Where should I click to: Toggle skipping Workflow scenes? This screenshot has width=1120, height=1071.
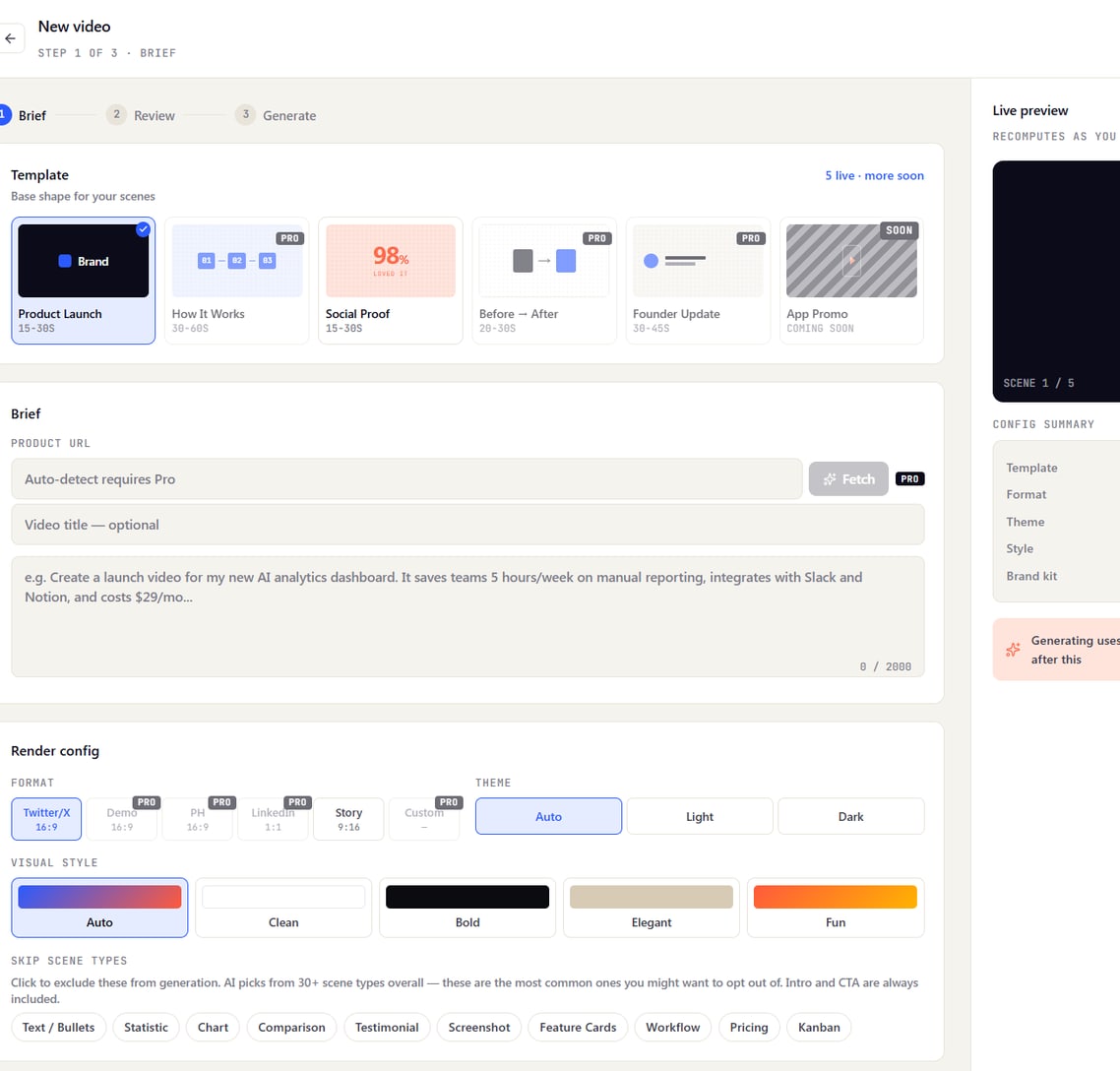(673, 1027)
